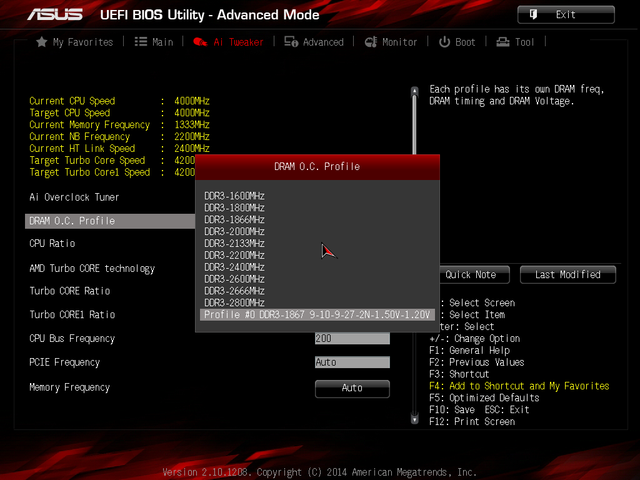Choose DDR3-2133MHz profile
This screenshot has width=640, height=480.
[234, 243]
